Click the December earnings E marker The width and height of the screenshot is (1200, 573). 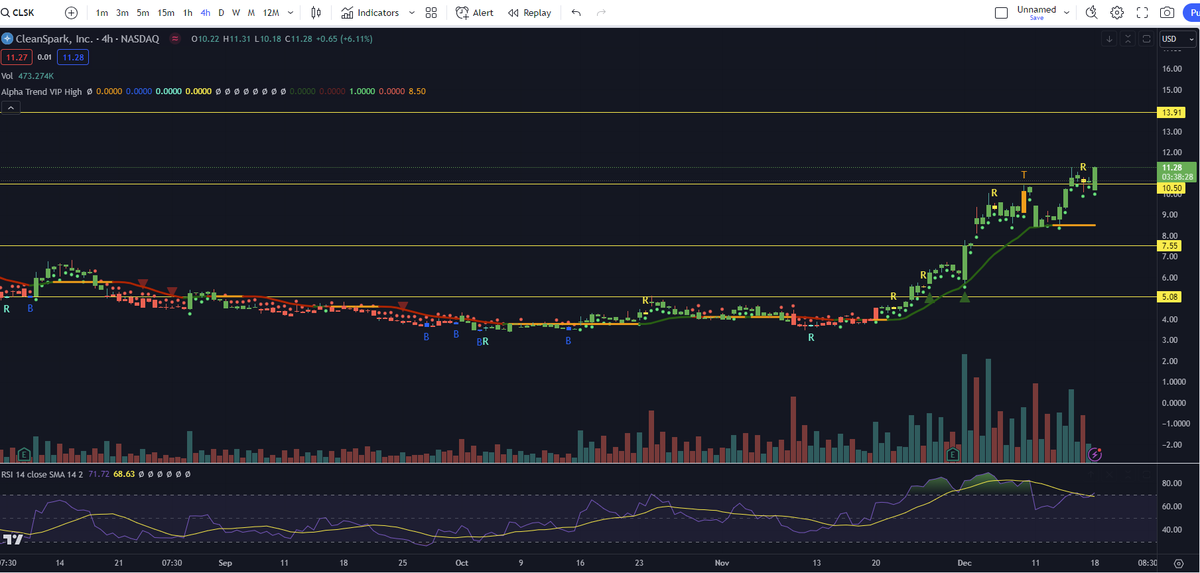[x=953, y=454]
